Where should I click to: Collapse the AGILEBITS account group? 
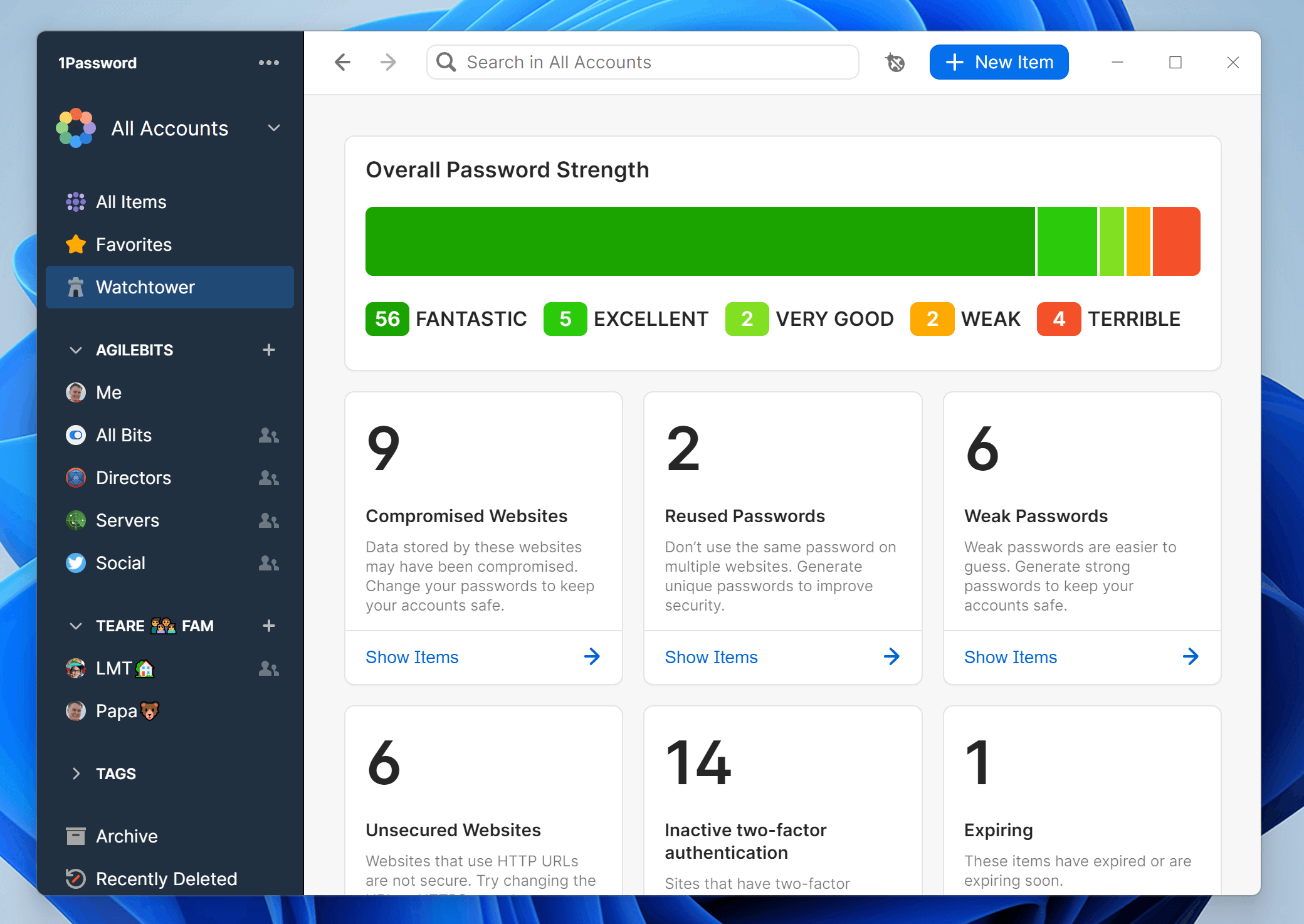pyautogui.click(x=75, y=350)
